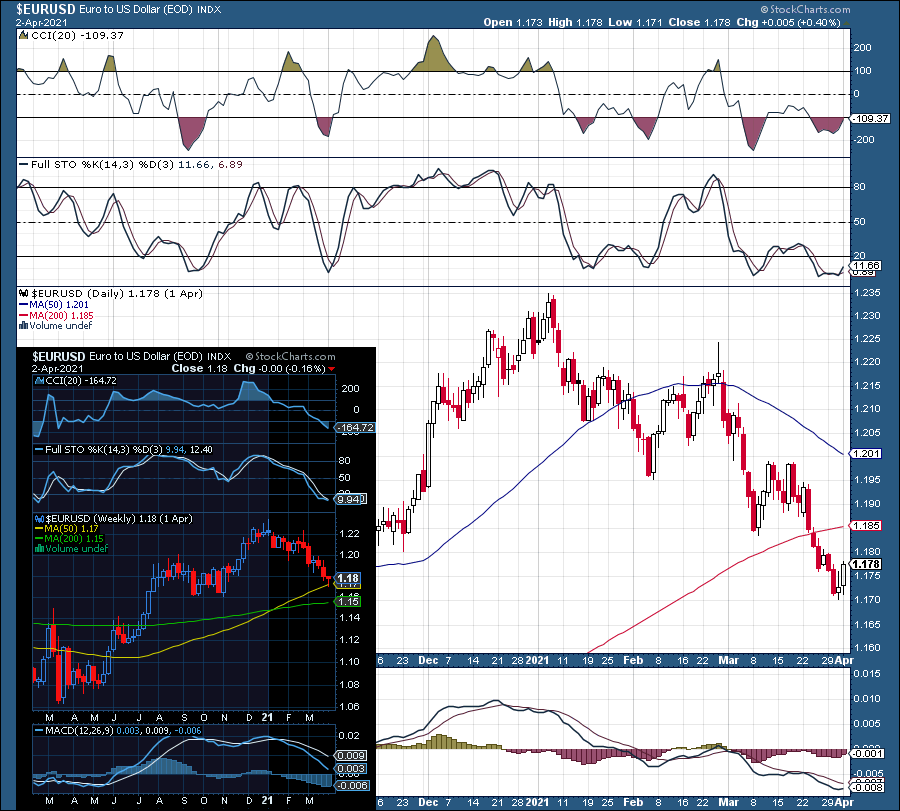Screen dimensions: 900x811
Task: Click the 'Close 1.178' value in the header
Action: [x=699, y=22]
